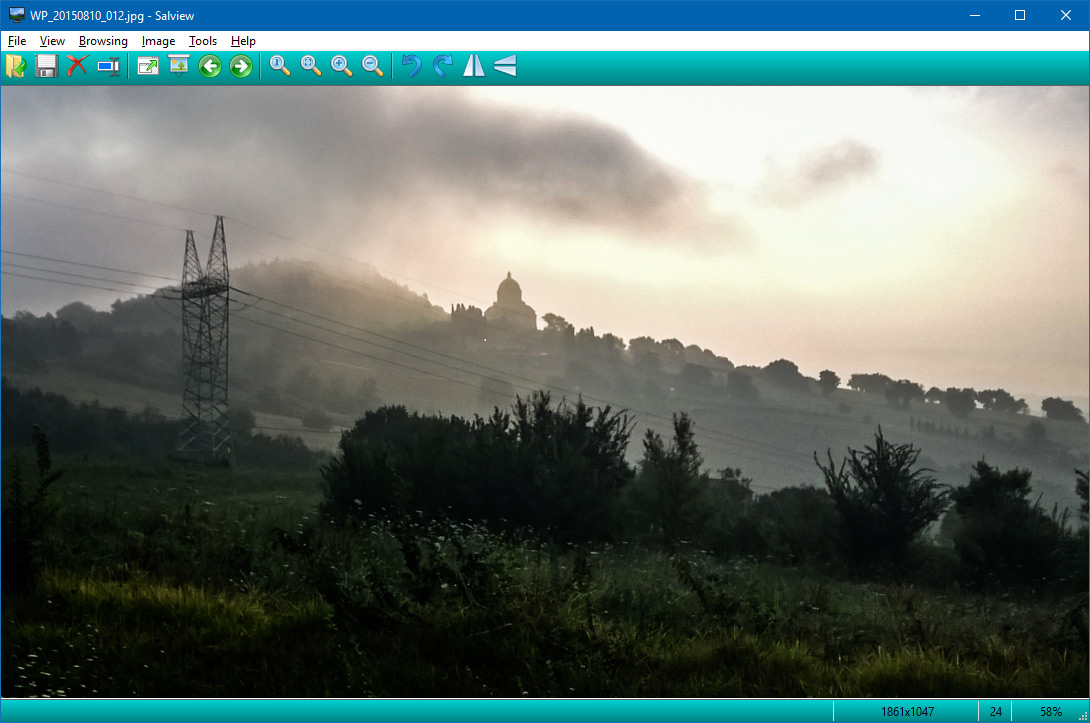Open the File menu
Image resolution: width=1090 pixels, height=723 pixels.
(17, 41)
